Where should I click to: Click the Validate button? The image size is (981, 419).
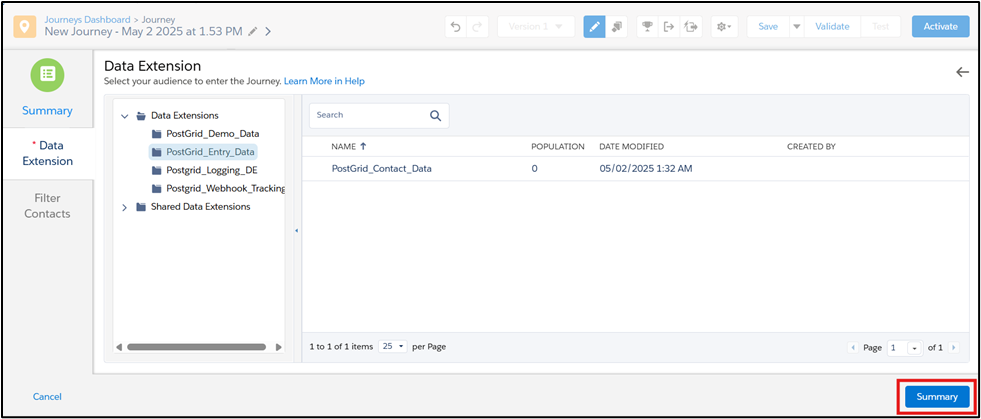click(832, 27)
